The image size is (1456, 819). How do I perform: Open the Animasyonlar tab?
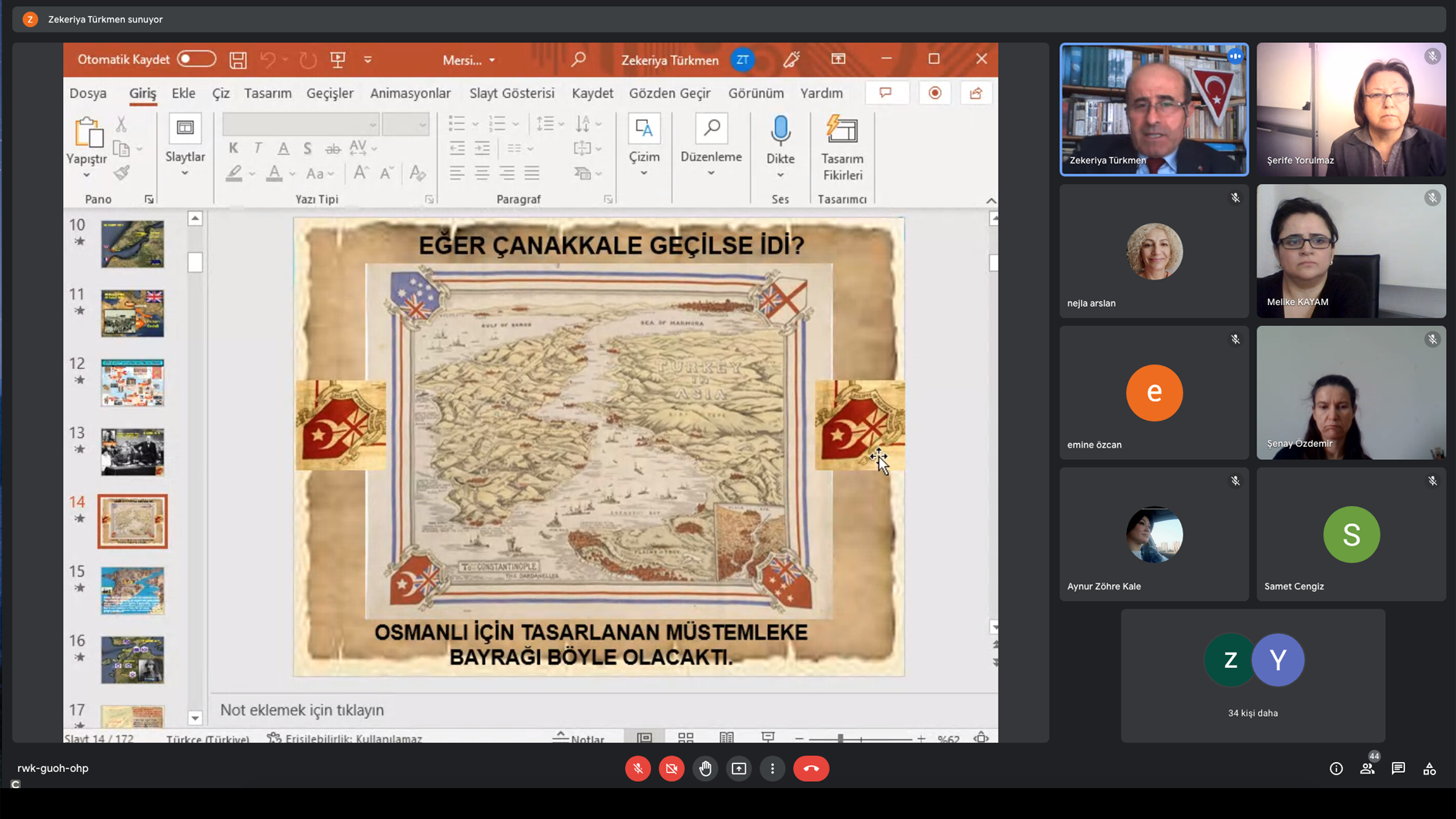[x=411, y=93]
